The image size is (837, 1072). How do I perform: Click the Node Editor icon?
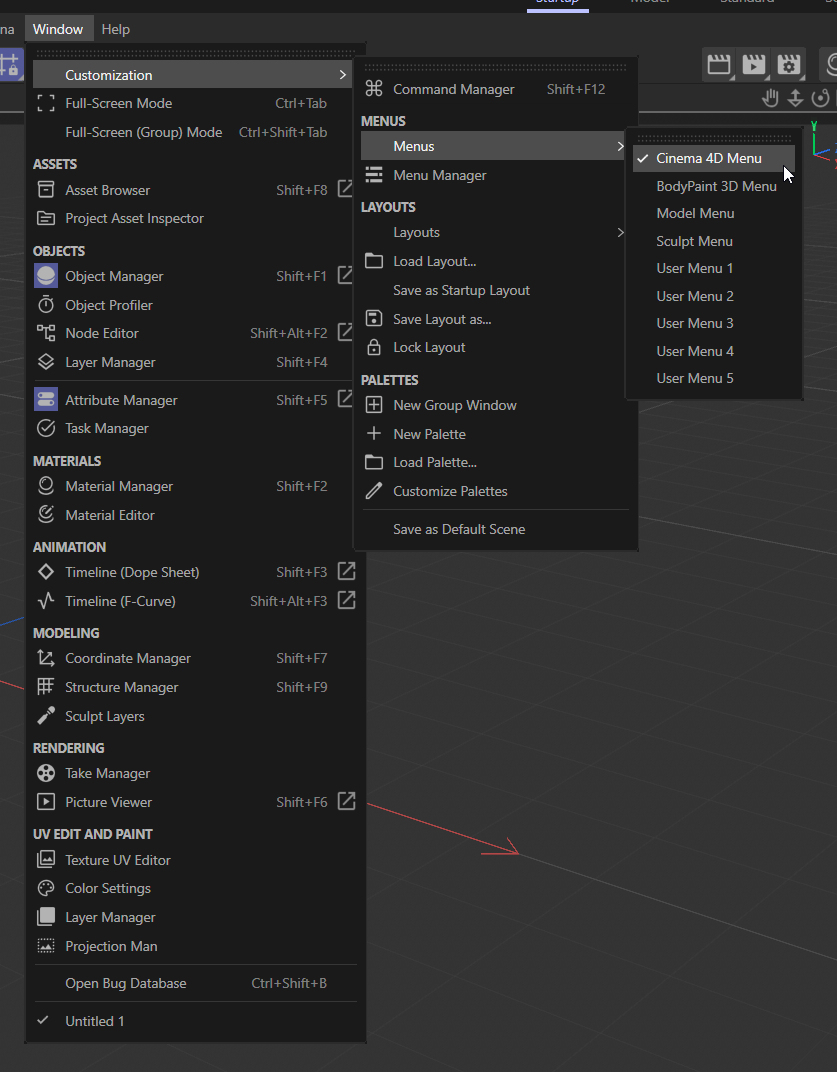tap(46, 333)
